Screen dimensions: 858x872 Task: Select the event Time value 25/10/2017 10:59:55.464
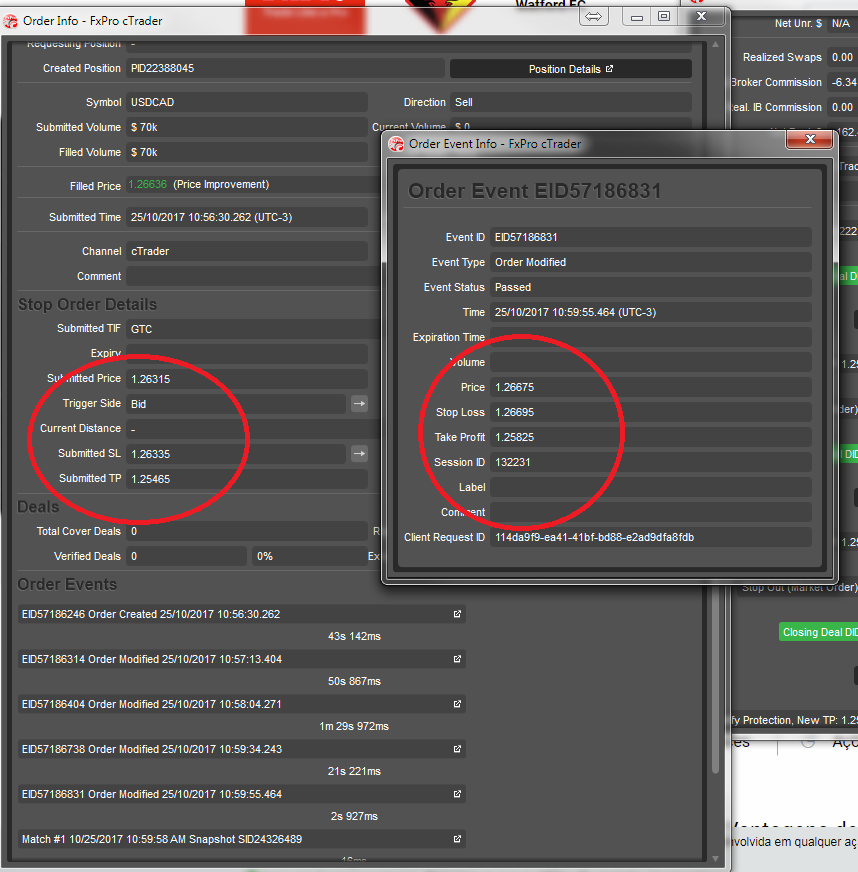[x=576, y=313]
